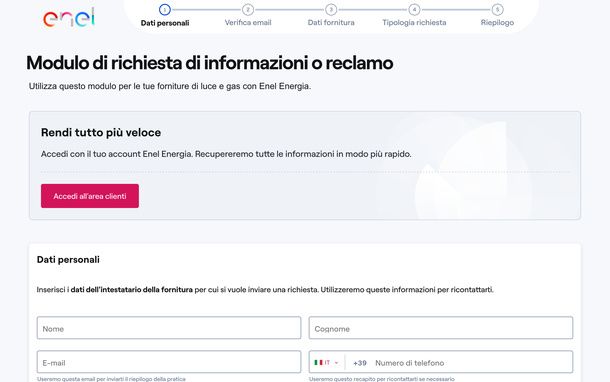Click the Dati personali section heading
This screenshot has height=382, width=610.
(68, 259)
